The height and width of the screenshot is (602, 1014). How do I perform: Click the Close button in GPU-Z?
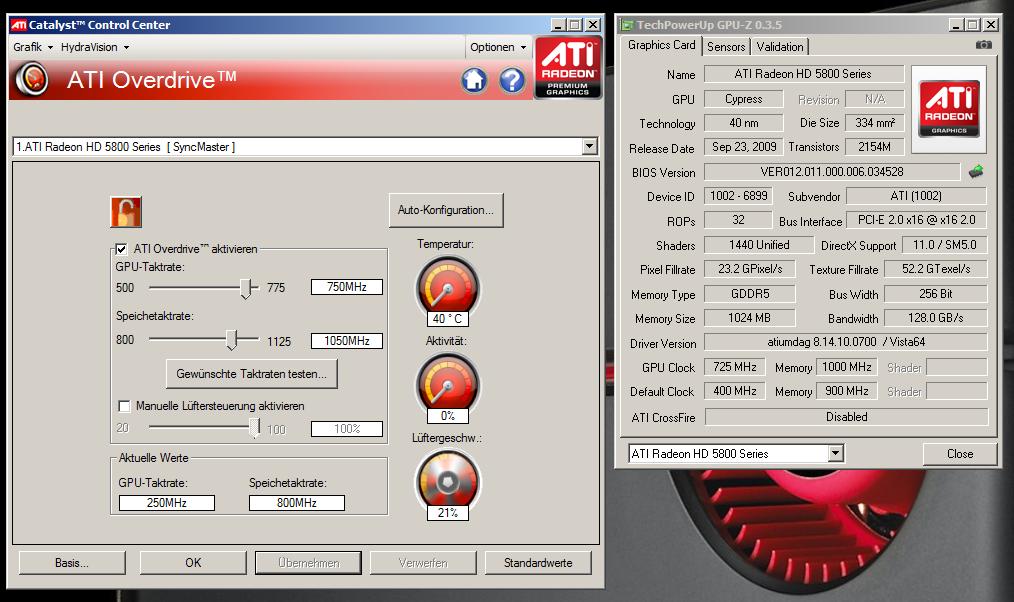(960, 454)
